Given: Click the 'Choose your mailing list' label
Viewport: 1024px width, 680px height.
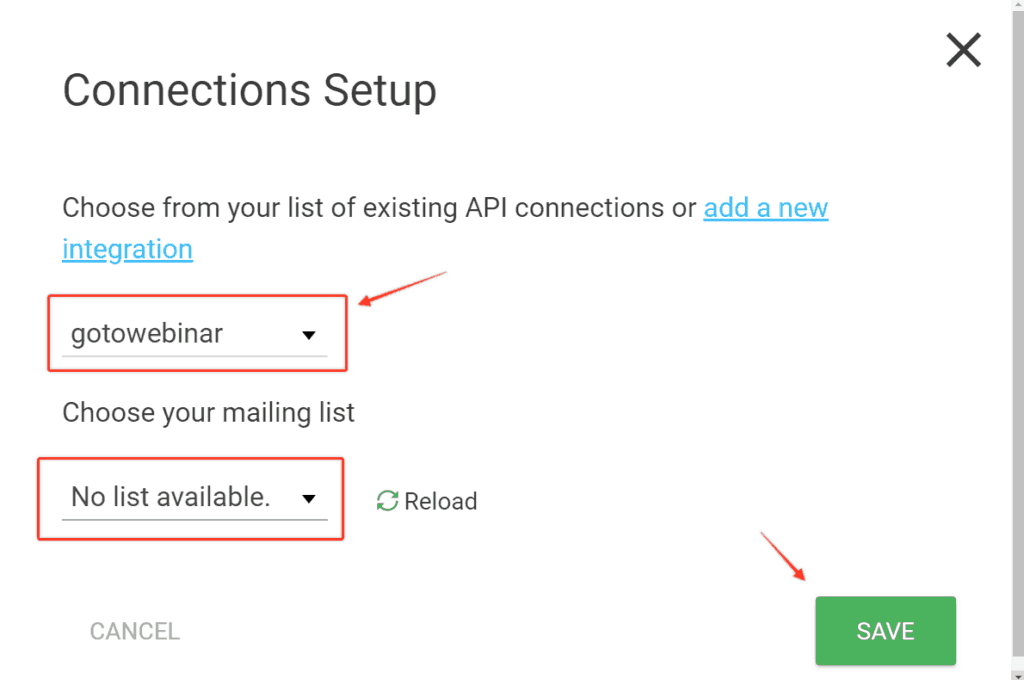Looking at the screenshot, I should coord(208,413).
